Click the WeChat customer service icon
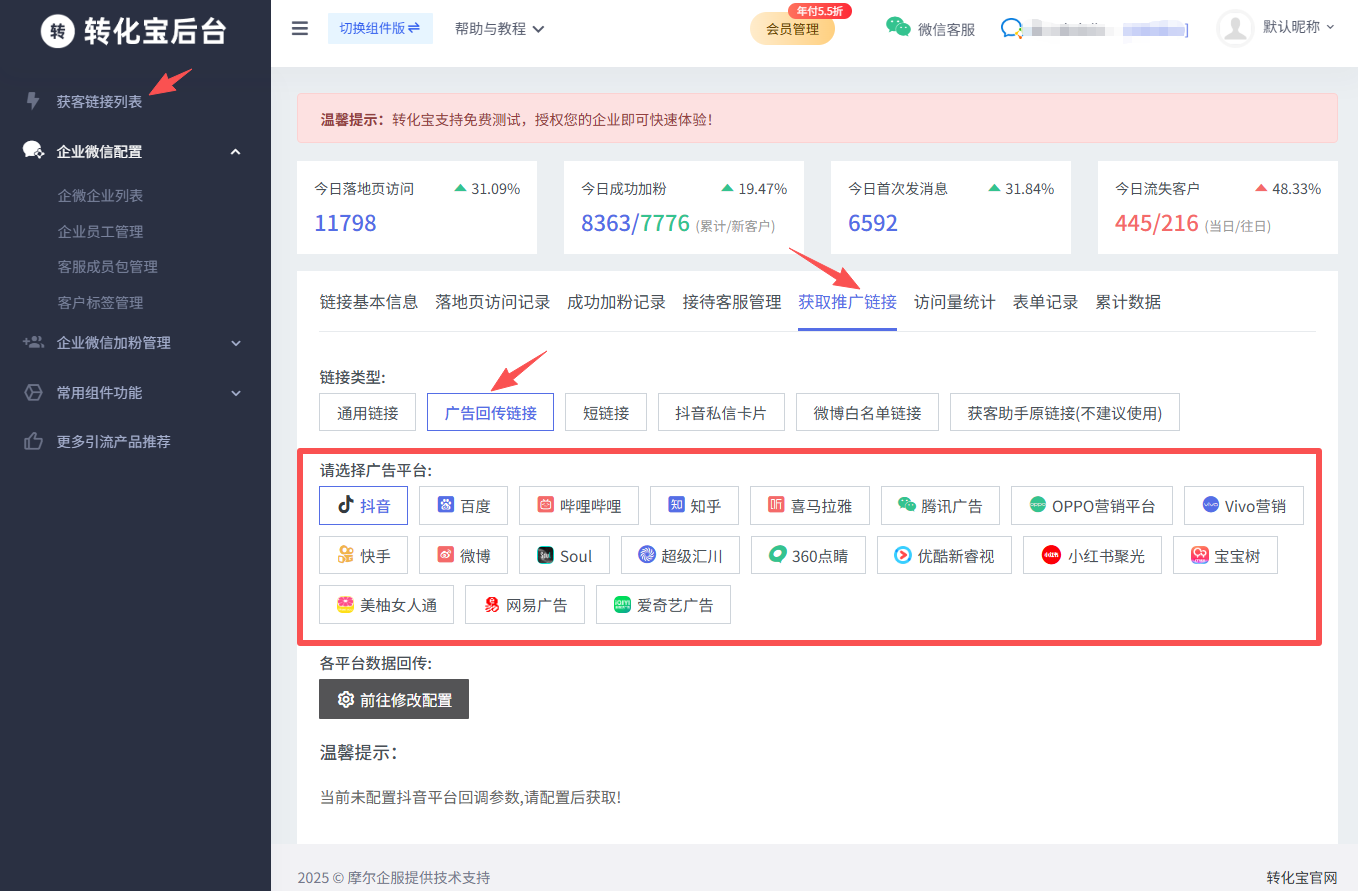 [898, 28]
